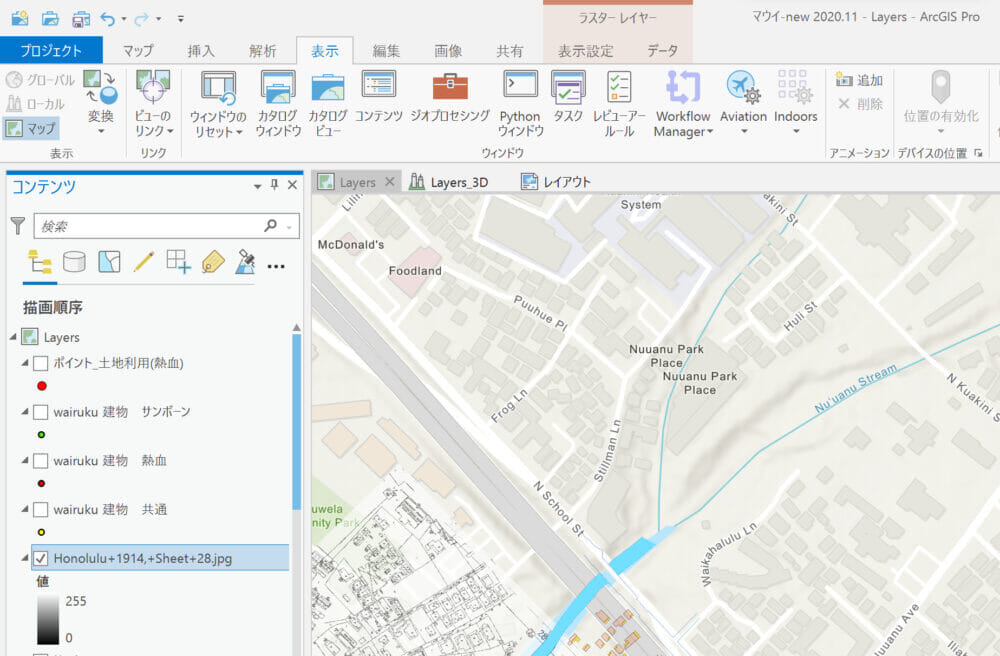Image resolution: width=1000 pixels, height=656 pixels.
Task: Open the Project (プロジェクト) tab
Action: tap(51, 50)
